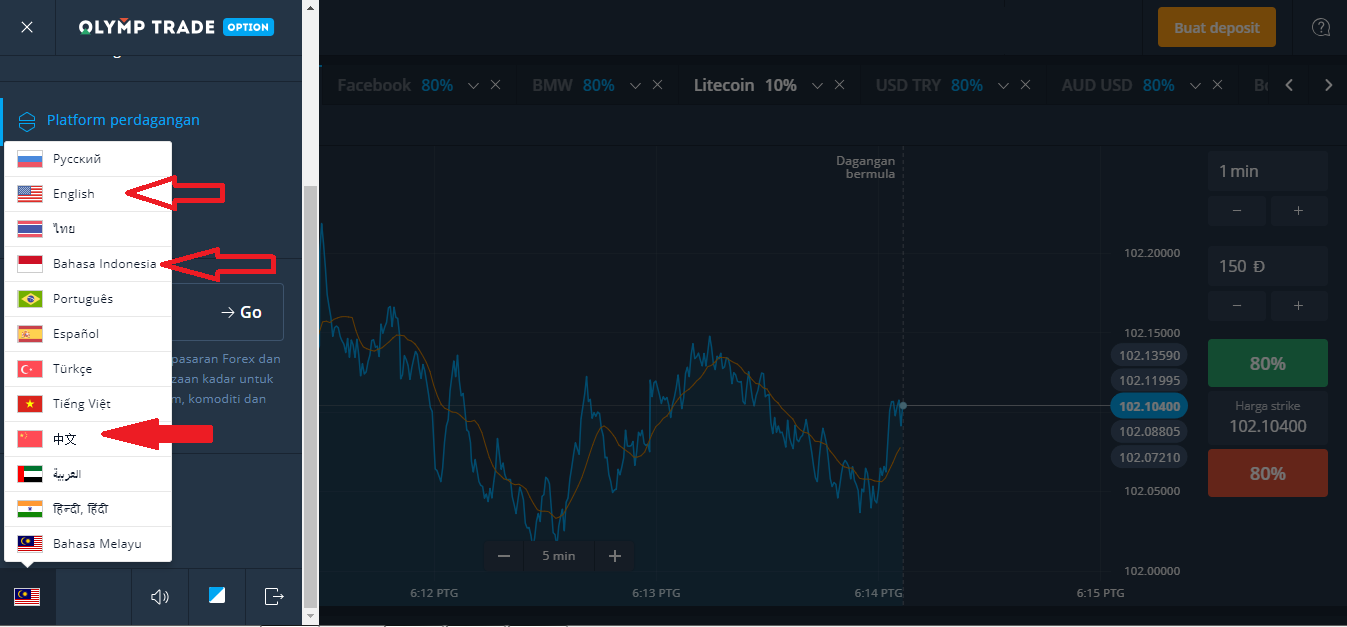Expand Facebook tab dropdown chevron
The height and width of the screenshot is (627, 1347).
[x=473, y=86]
